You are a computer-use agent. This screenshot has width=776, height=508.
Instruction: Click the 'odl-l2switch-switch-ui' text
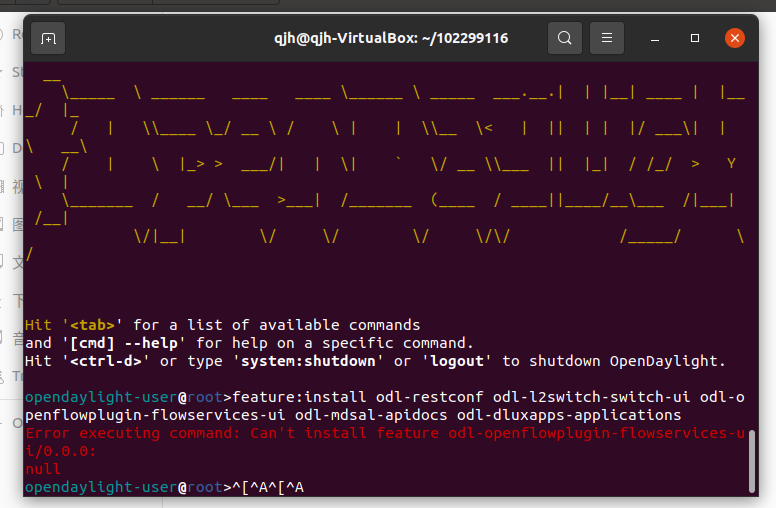point(591,397)
